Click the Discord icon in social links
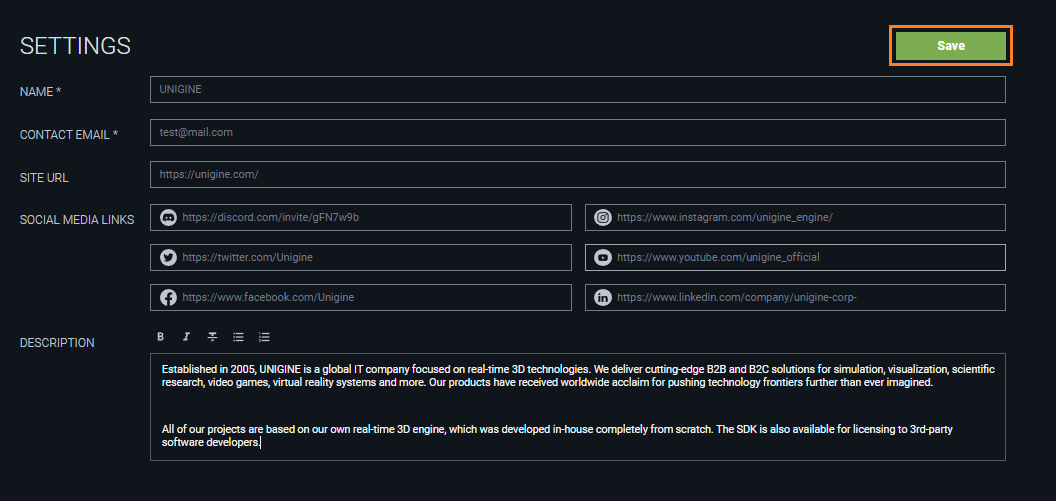The height and width of the screenshot is (501, 1056). [x=168, y=218]
